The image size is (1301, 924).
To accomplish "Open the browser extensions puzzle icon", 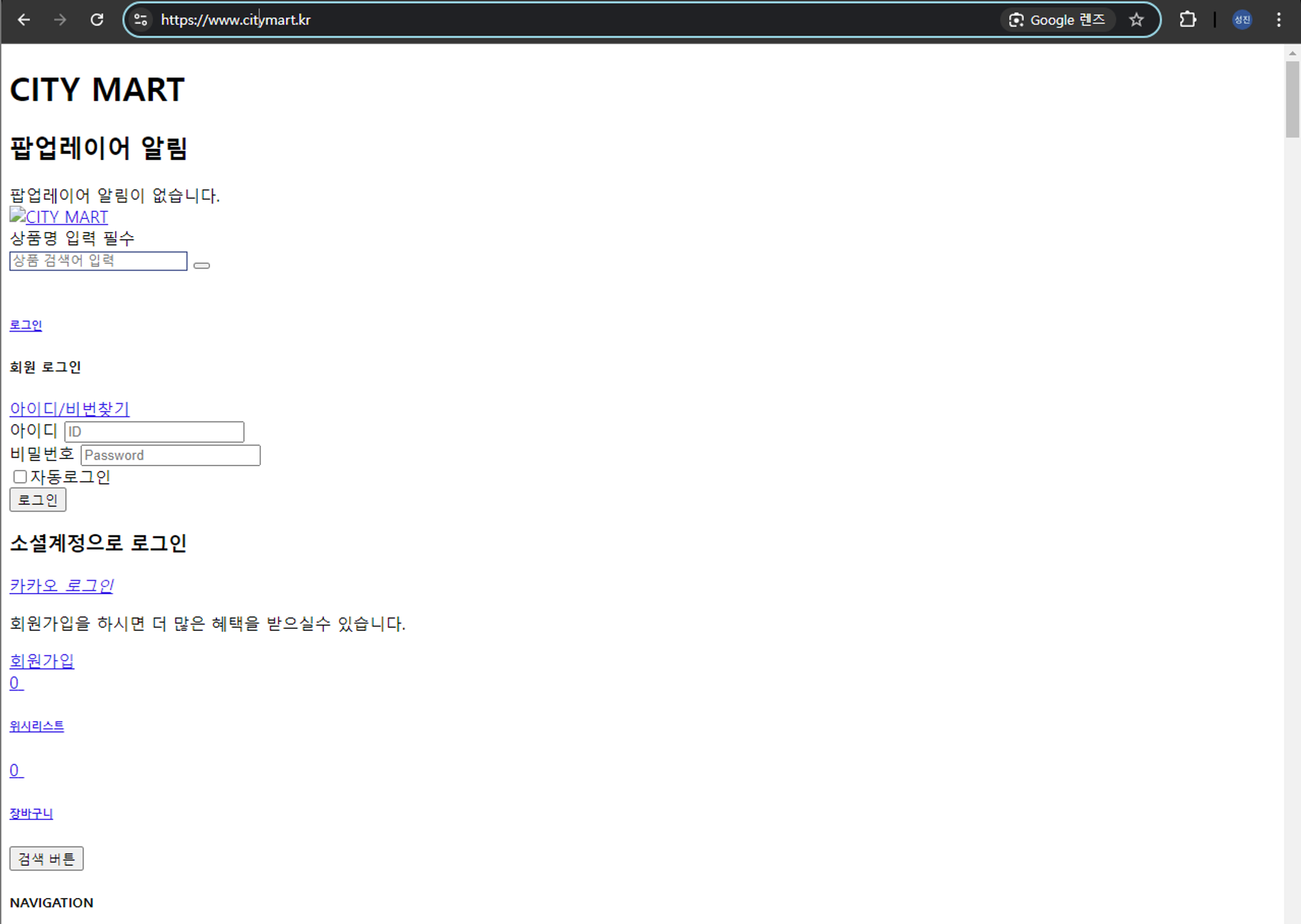I will tap(1188, 20).
